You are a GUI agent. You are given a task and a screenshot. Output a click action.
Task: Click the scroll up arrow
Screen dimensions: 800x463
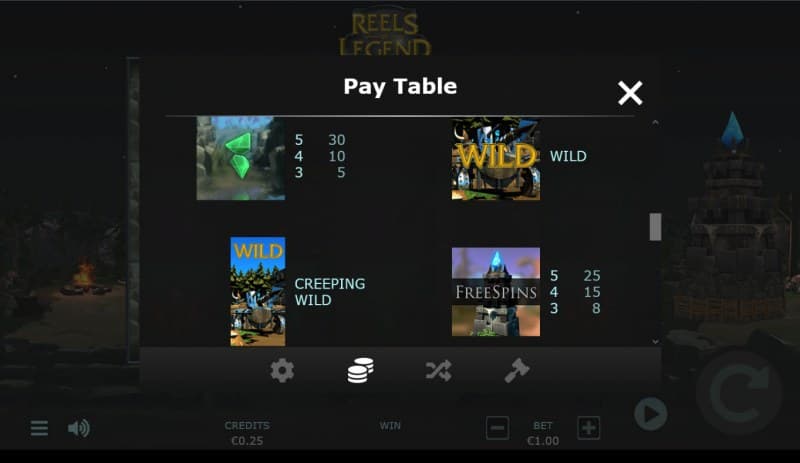(x=655, y=123)
